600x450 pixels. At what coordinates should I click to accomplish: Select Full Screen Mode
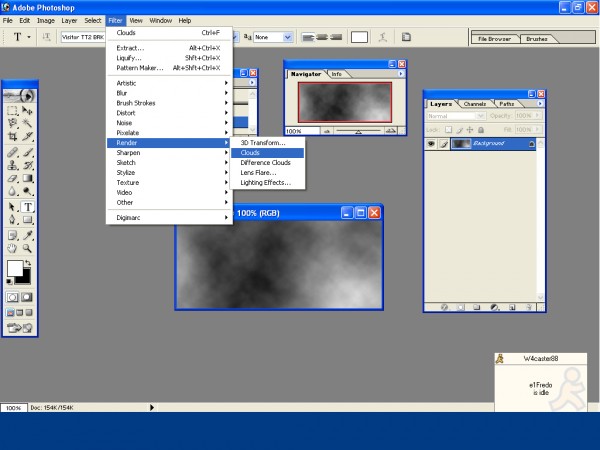29,313
